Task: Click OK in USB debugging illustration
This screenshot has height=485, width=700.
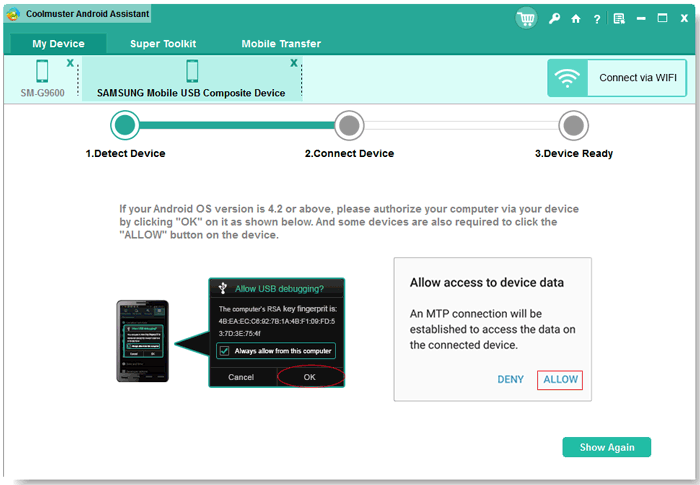Action: tap(310, 377)
